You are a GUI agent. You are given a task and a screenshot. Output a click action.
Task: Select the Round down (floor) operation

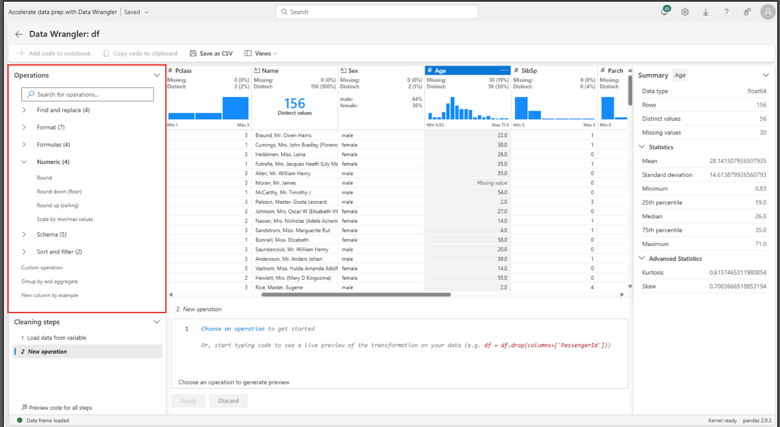pyautogui.click(x=59, y=192)
